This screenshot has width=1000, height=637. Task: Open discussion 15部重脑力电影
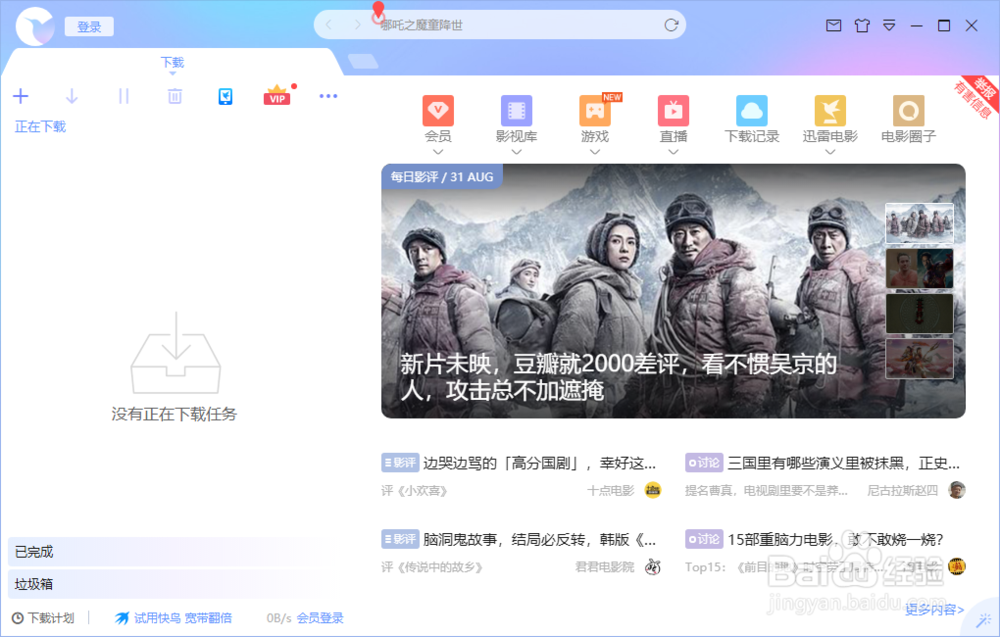tap(835, 540)
